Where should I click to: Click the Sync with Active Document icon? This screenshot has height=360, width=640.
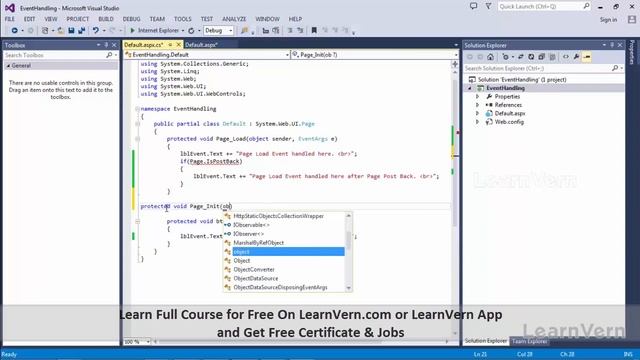pyautogui.click(x=520, y=57)
